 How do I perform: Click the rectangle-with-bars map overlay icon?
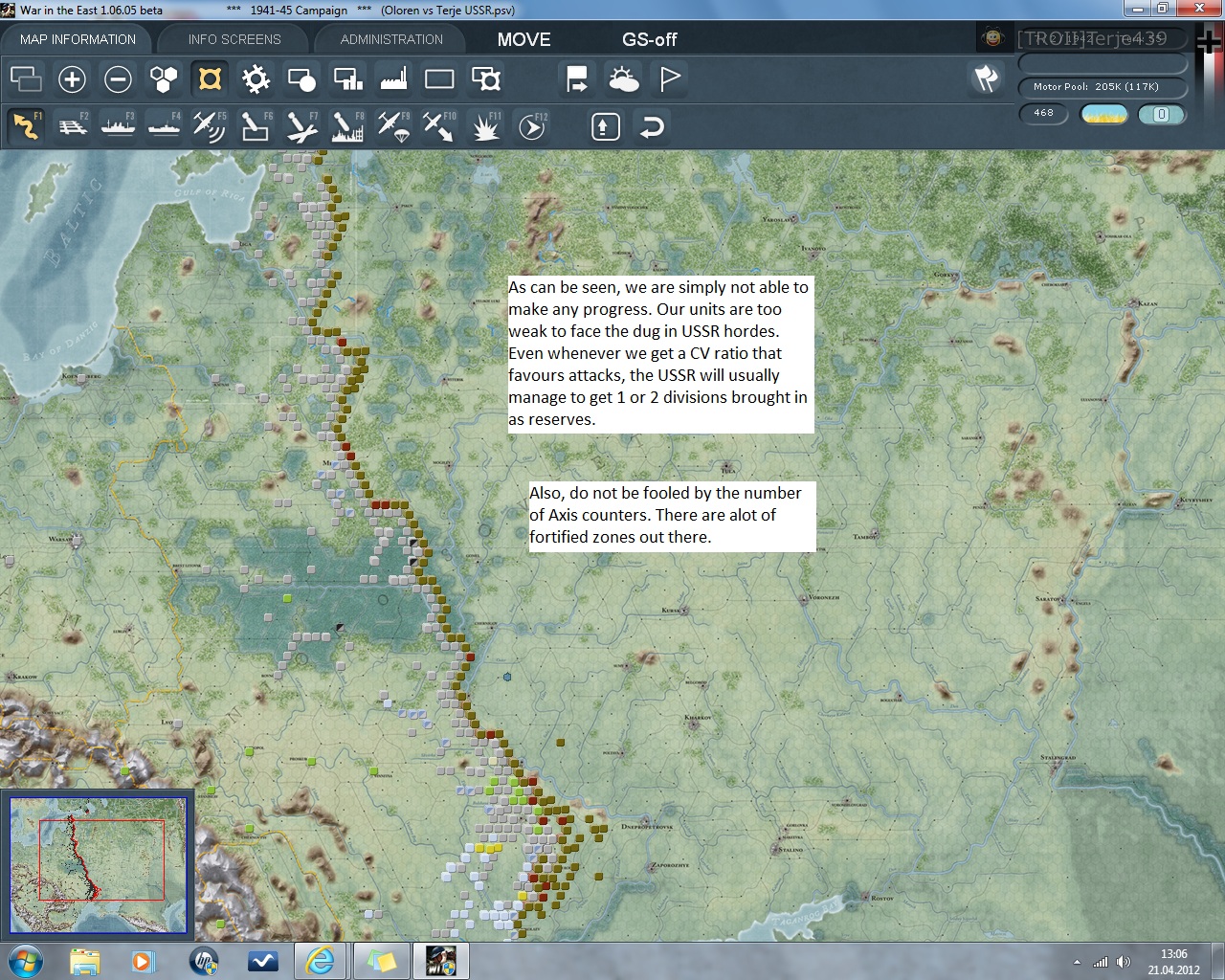pyautogui.click(x=347, y=78)
